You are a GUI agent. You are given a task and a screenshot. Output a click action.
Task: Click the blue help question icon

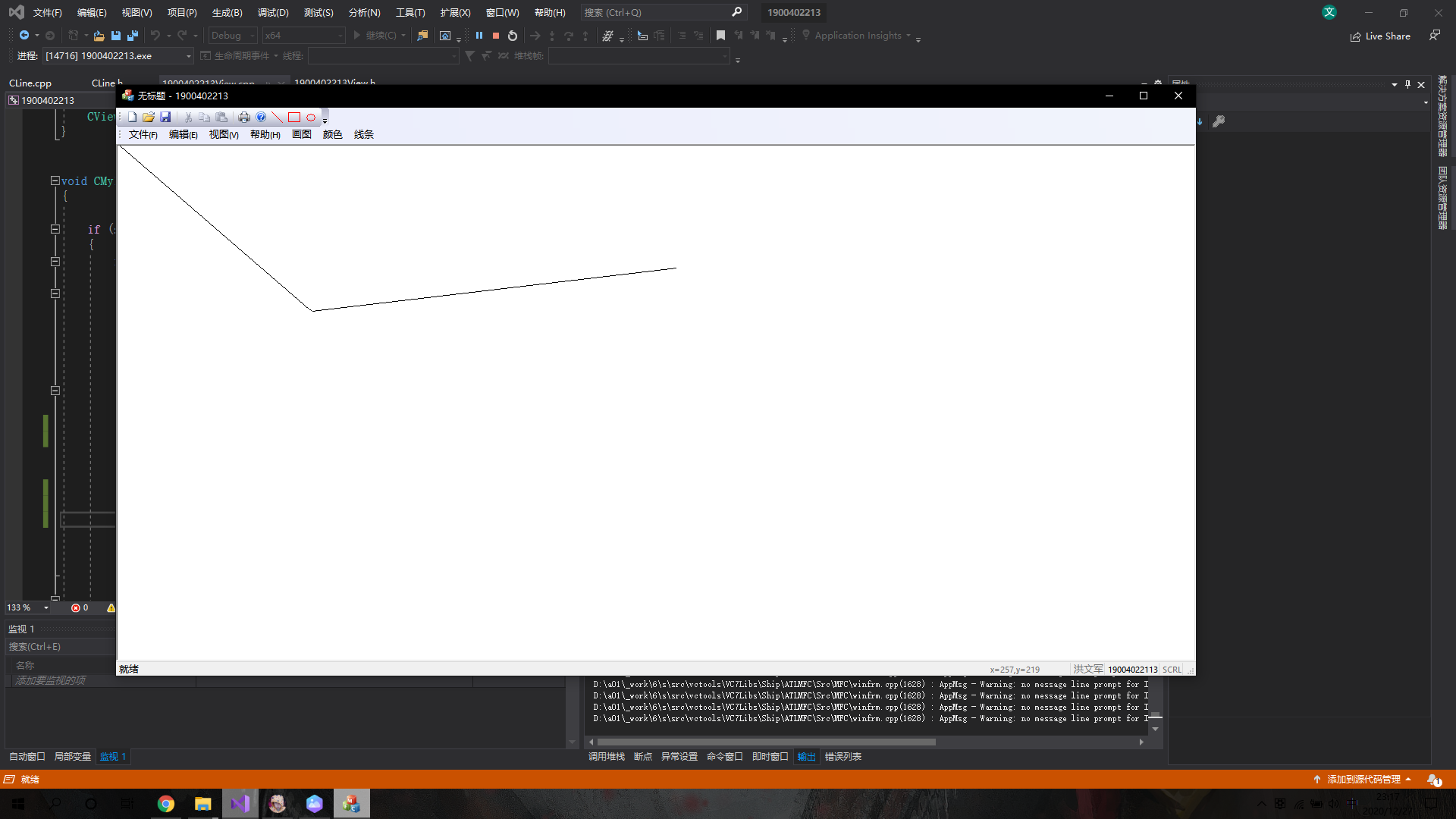pos(261,117)
